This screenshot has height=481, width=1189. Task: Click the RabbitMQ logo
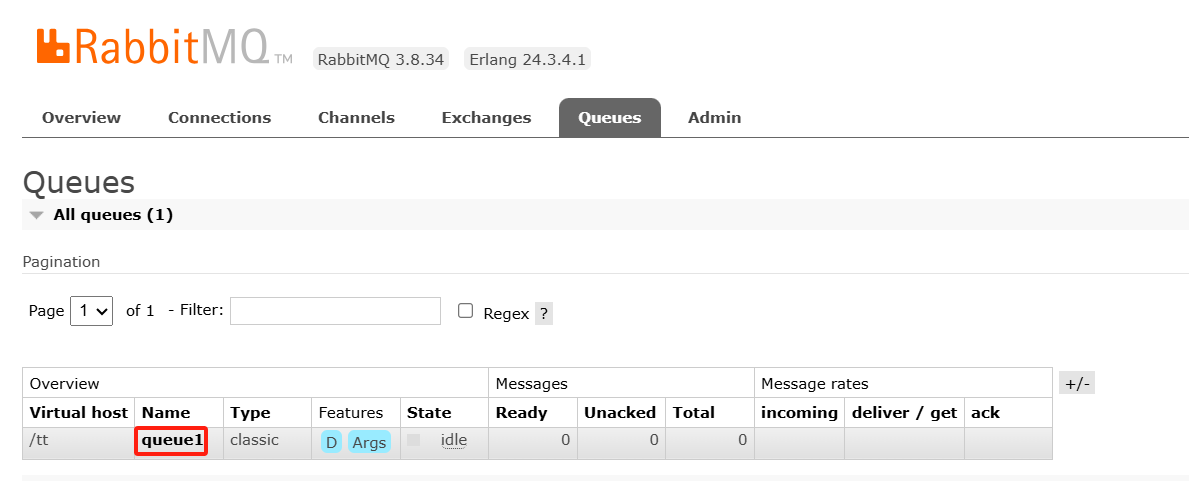[164, 47]
